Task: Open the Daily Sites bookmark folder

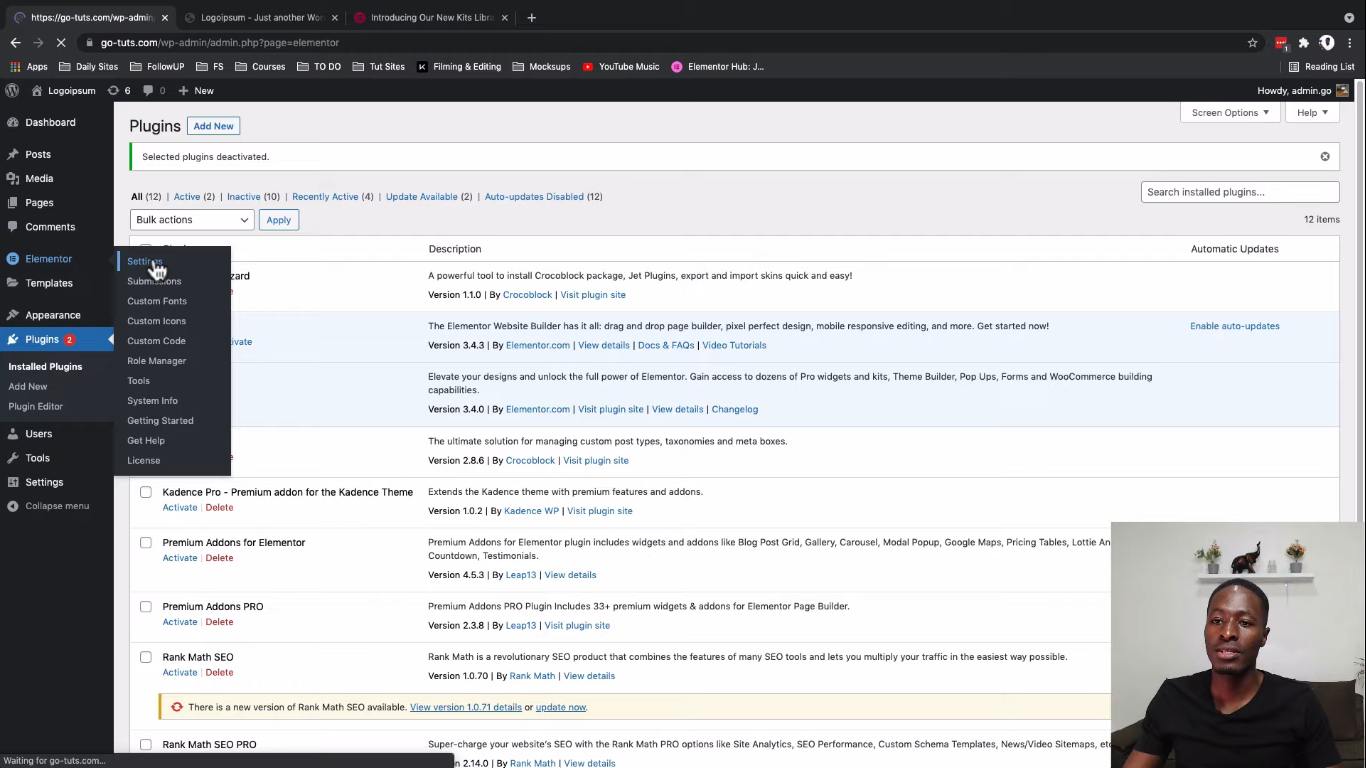Action: point(88,66)
